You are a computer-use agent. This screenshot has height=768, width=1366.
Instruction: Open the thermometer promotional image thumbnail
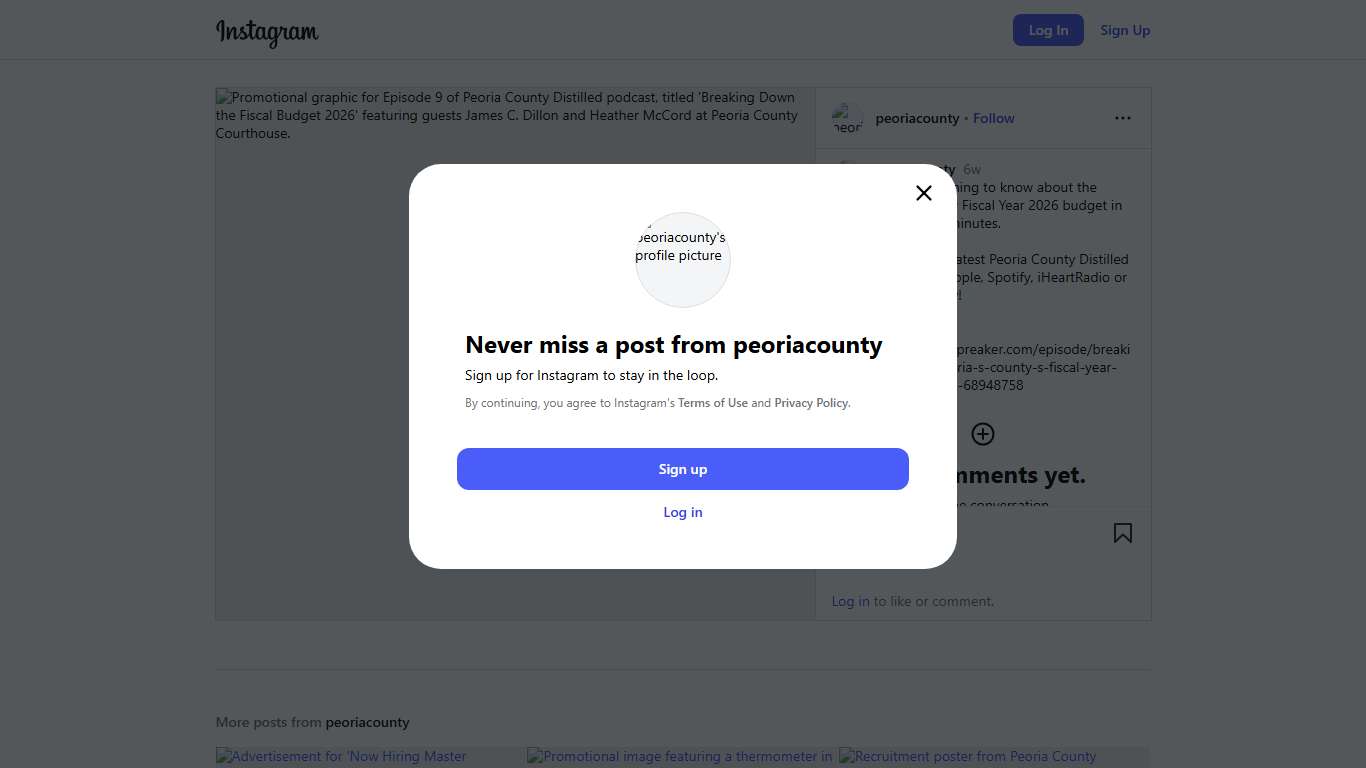pos(682,757)
